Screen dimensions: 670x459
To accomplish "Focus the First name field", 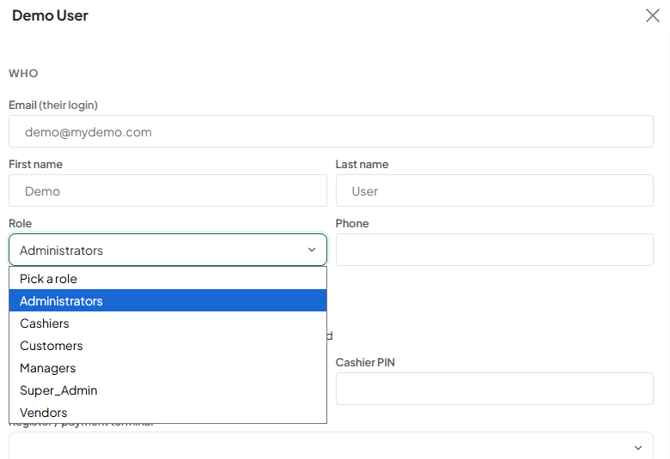I will click(x=168, y=191).
